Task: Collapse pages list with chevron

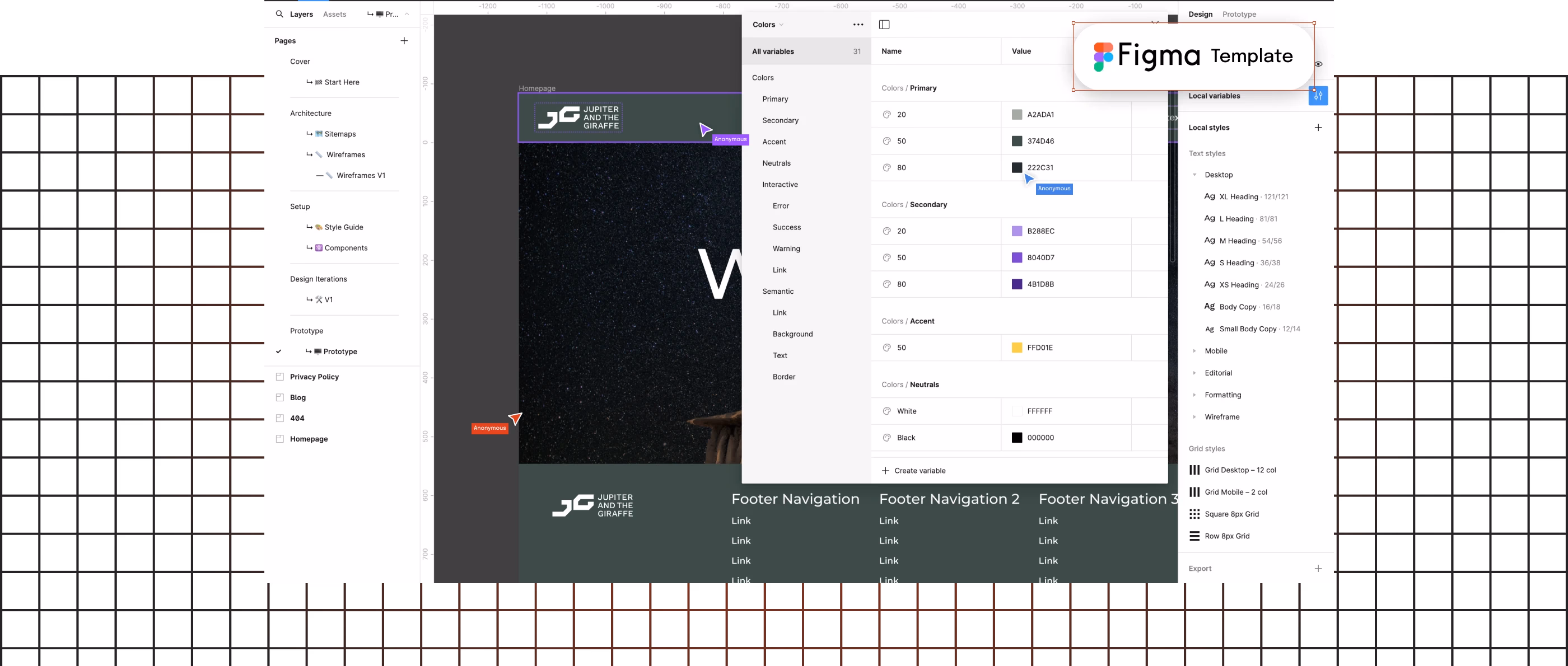Action: 407,14
